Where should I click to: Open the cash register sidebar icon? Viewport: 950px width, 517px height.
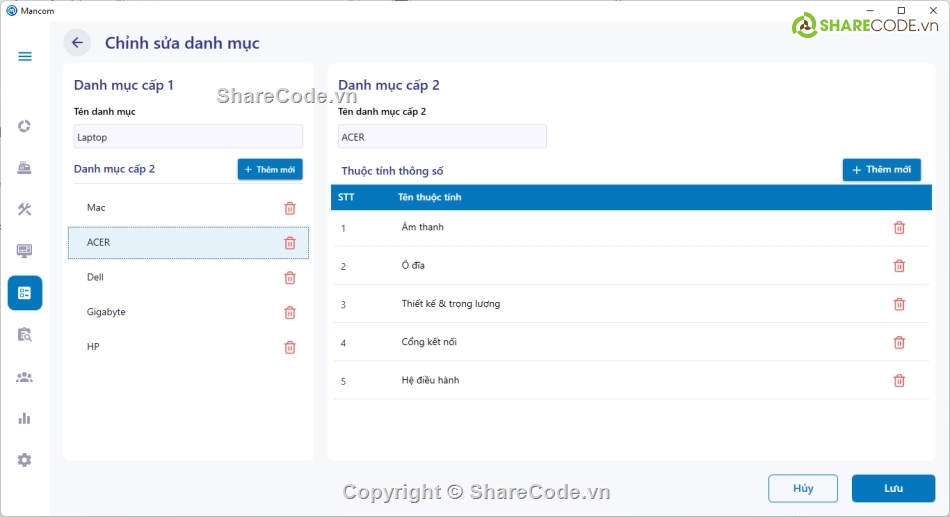(25, 168)
